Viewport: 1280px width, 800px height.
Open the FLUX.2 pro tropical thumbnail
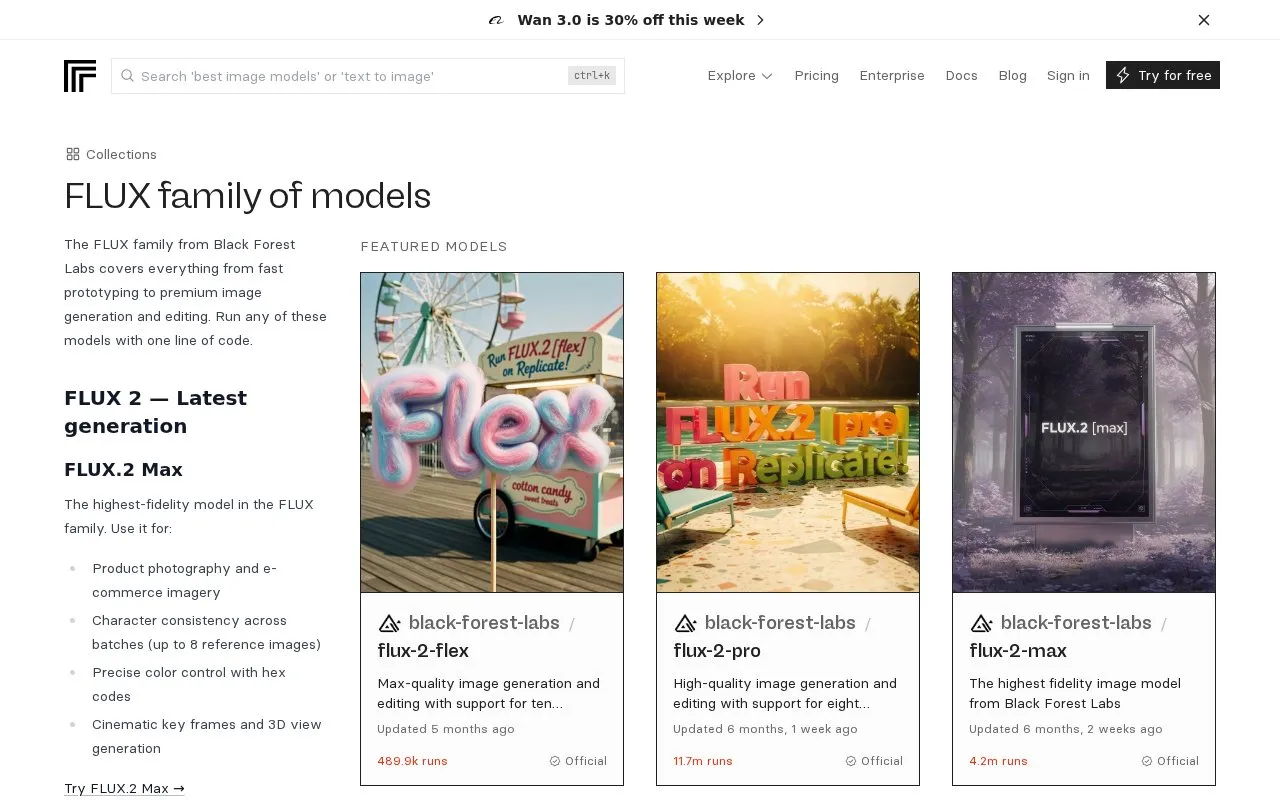pyautogui.click(x=788, y=432)
